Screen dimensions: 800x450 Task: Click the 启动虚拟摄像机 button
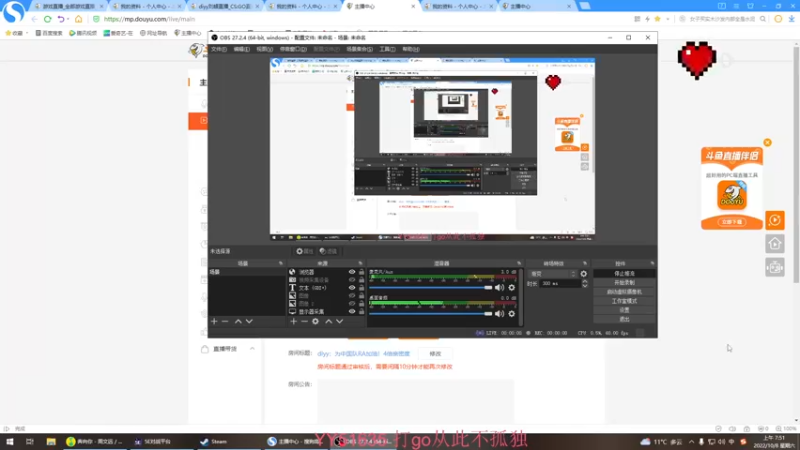point(624,292)
